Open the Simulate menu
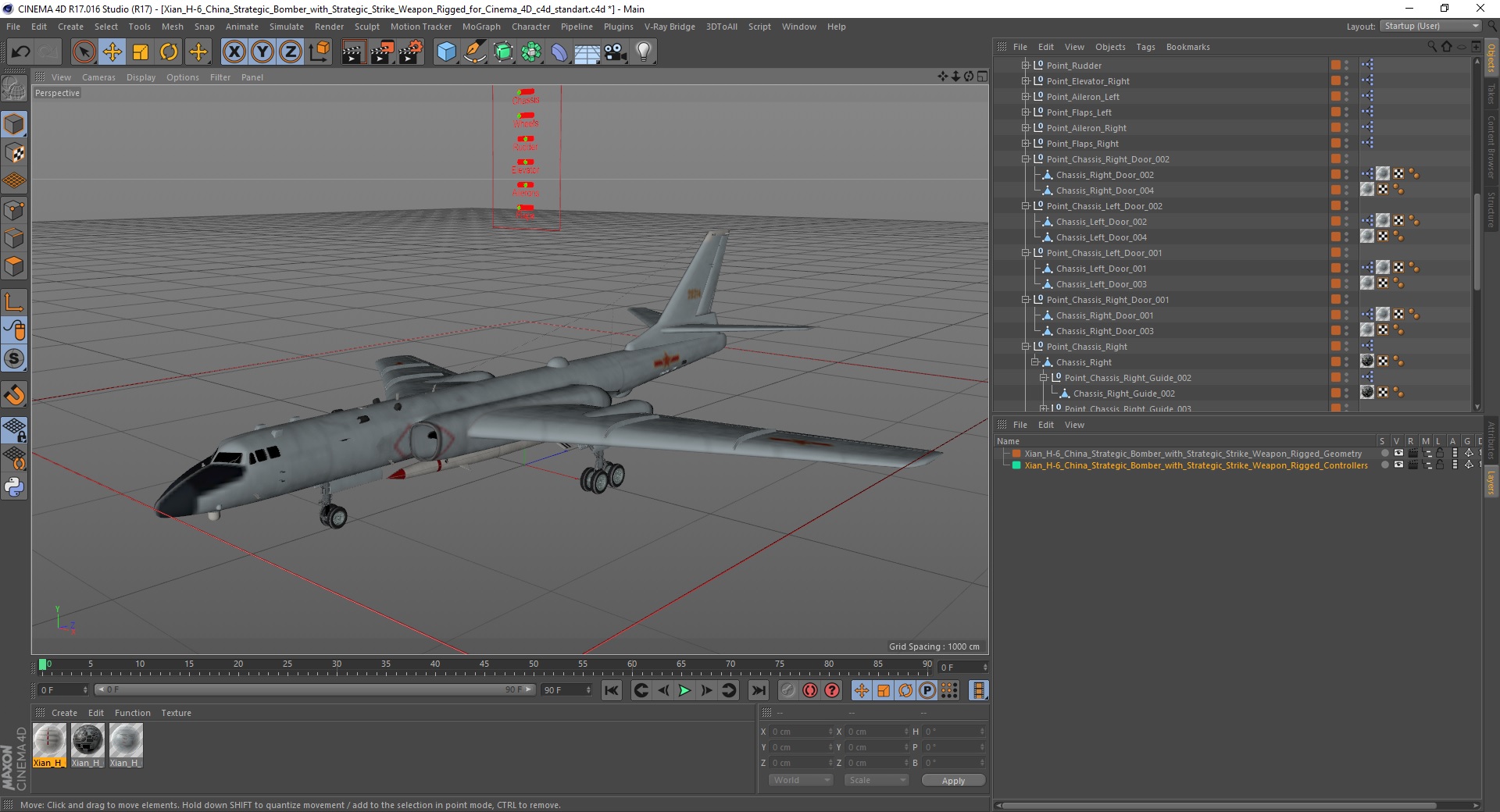1500x812 pixels. [x=287, y=27]
